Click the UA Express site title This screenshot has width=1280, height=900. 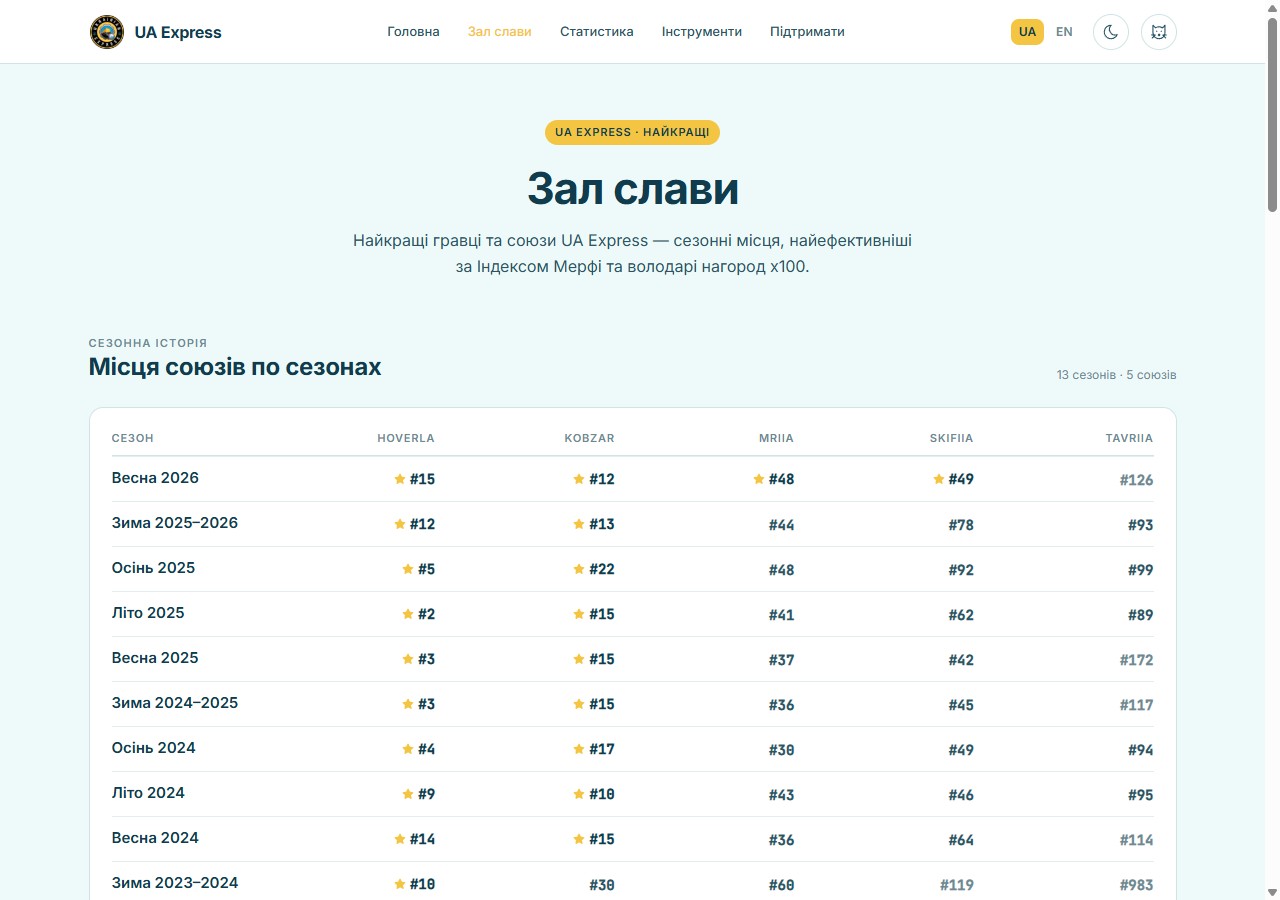(x=178, y=32)
